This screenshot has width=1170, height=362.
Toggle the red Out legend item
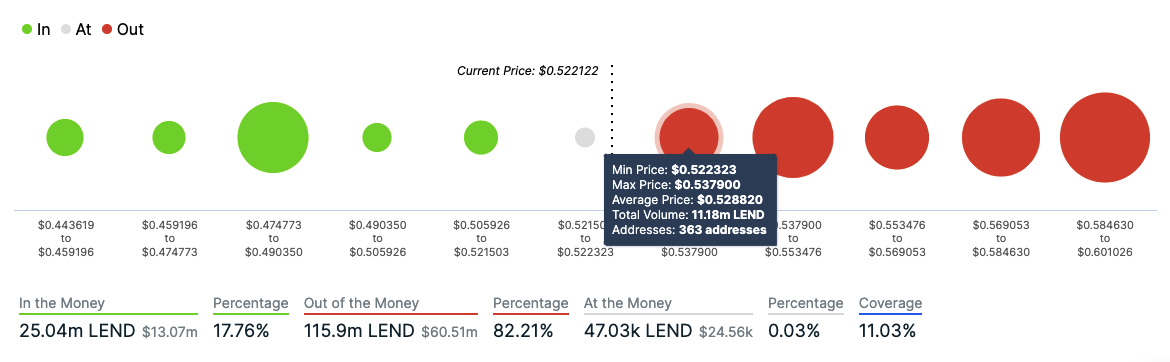[x=122, y=30]
